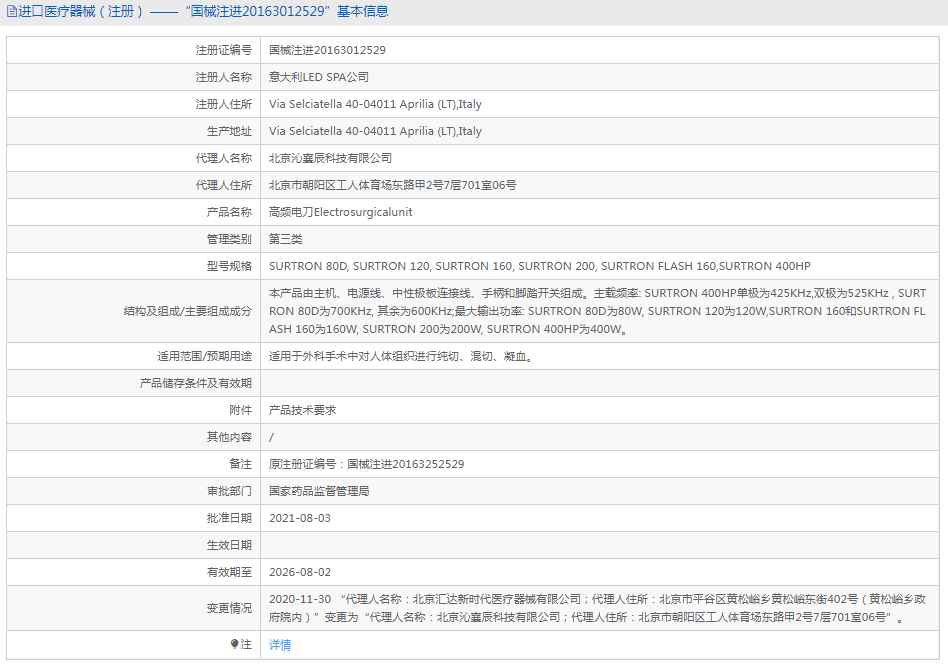Screen dimensions: 948x664
Task: Click the 生产地址 address value
Action: (375, 131)
